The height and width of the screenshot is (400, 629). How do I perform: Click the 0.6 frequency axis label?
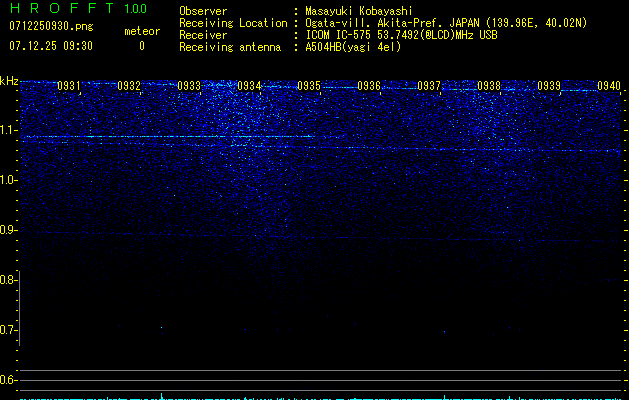point(8,380)
